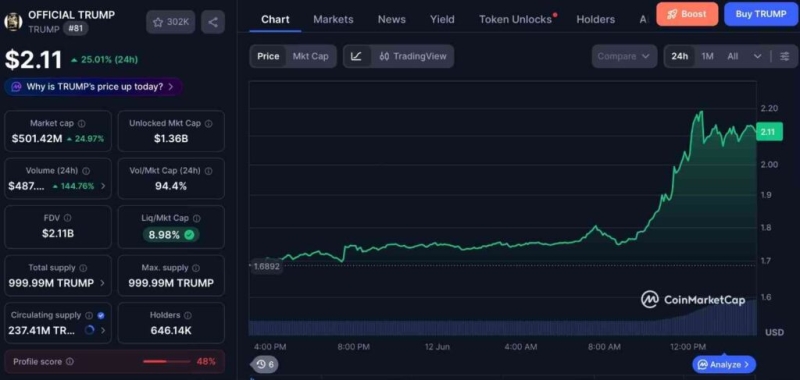Expand more time range options chevron
This screenshot has height=380, width=800.
[757, 56]
